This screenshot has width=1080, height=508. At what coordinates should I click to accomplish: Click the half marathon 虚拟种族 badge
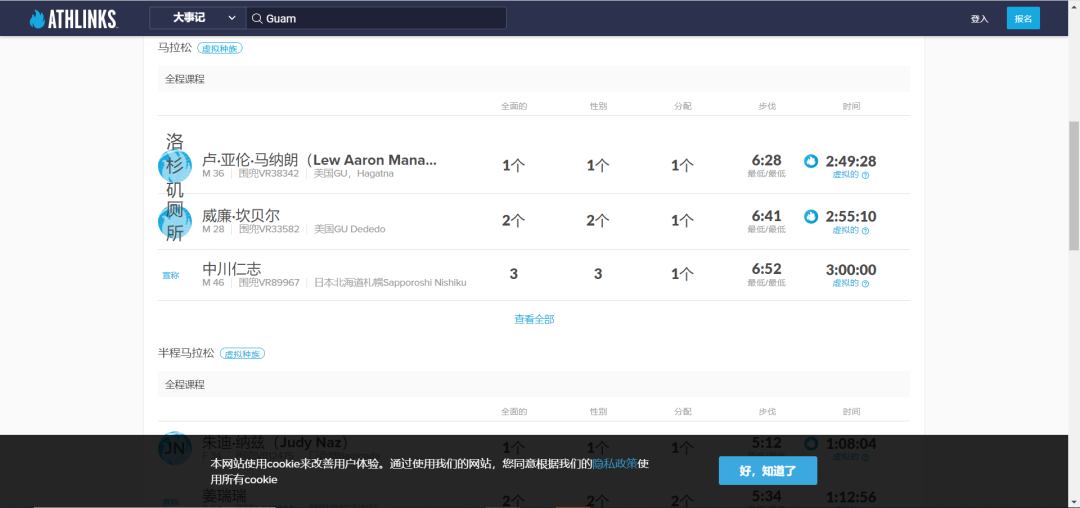coord(242,354)
